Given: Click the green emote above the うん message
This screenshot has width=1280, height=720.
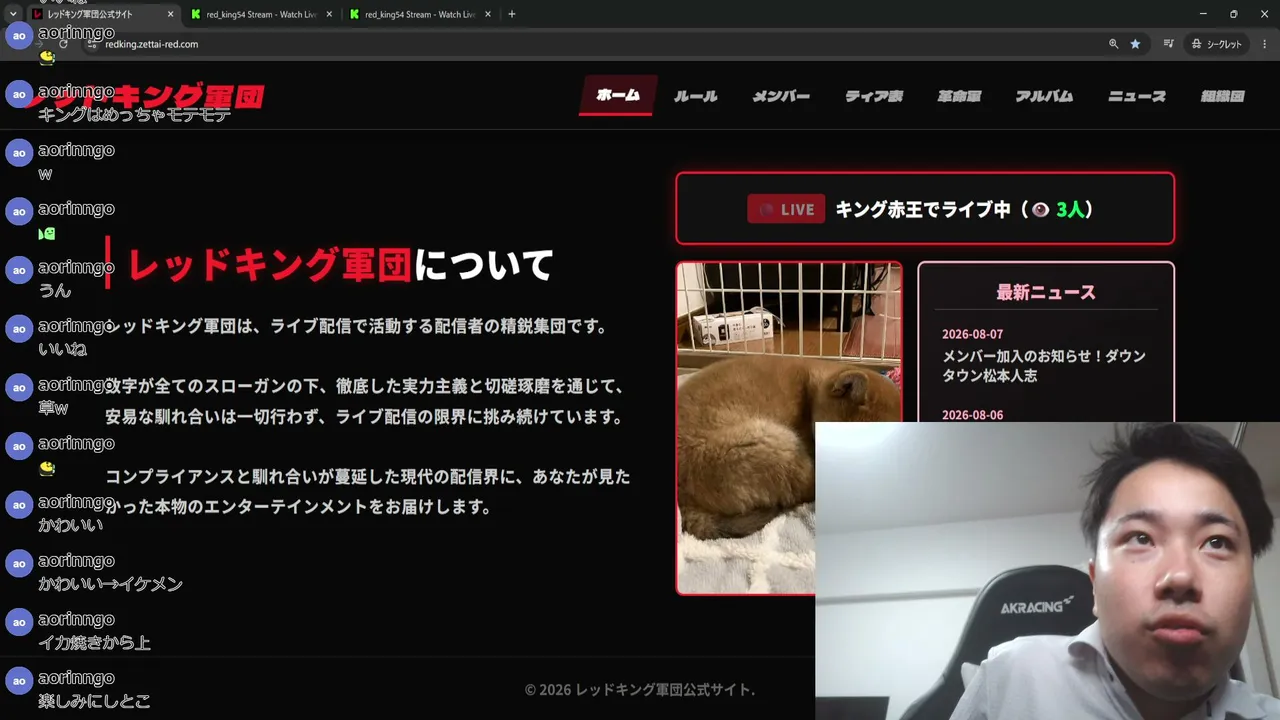Looking at the screenshot, I should coord(47,233).
